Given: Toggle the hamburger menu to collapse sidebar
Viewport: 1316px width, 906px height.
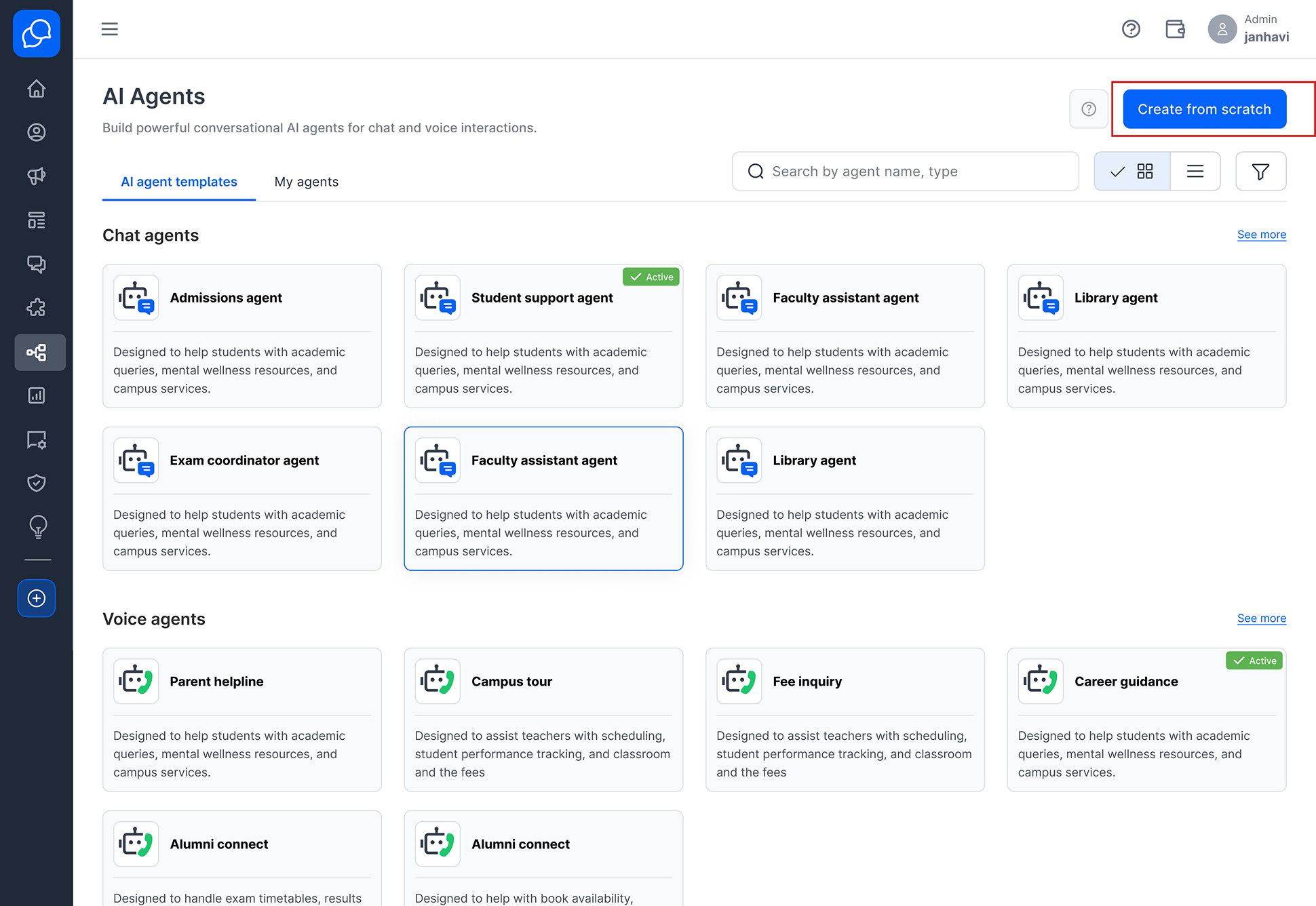Looking at the screenshot, I should (x=109, y=29).
